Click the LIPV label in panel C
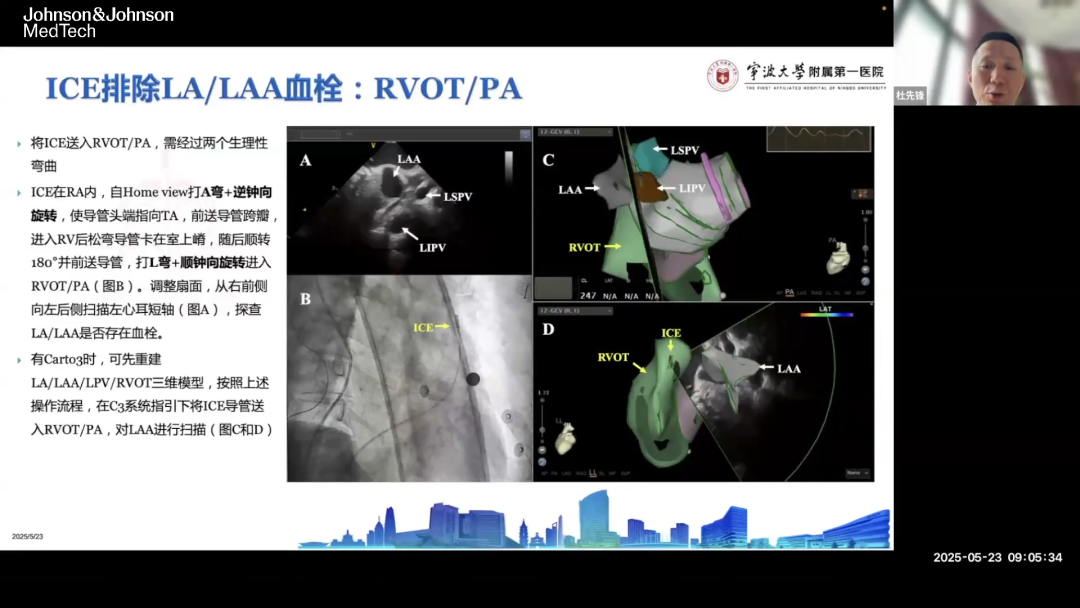This screenshot has width=1080, height=608. 692,188
